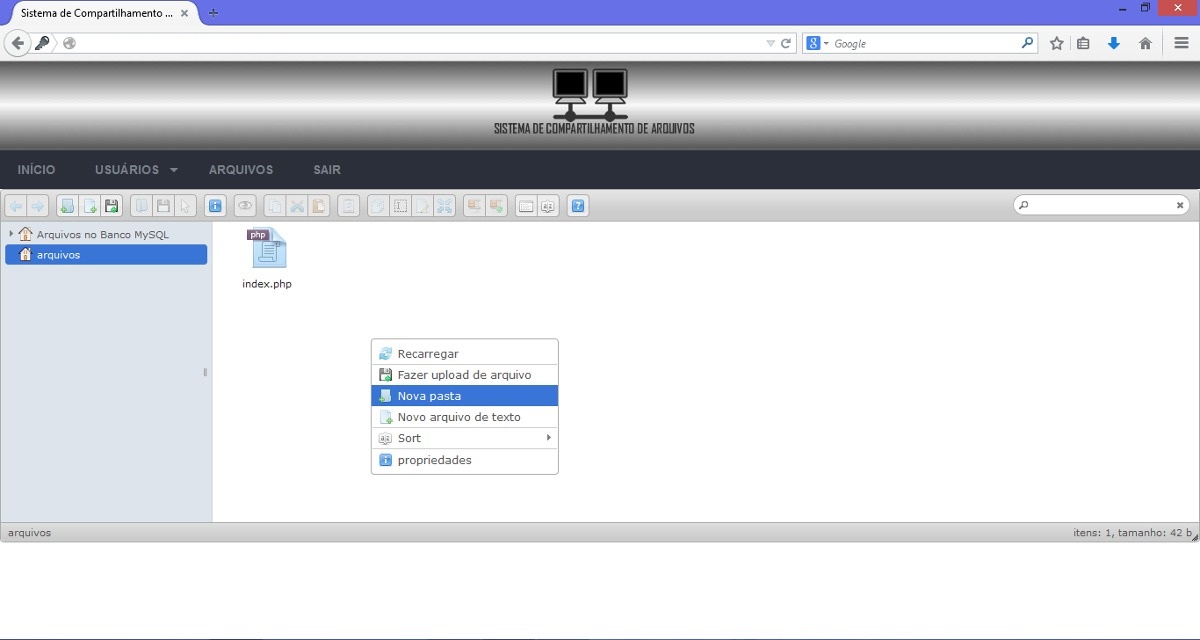Click the cut scissors icon in toolbar
Viewport: 1200px width, 640px height.
297,205
